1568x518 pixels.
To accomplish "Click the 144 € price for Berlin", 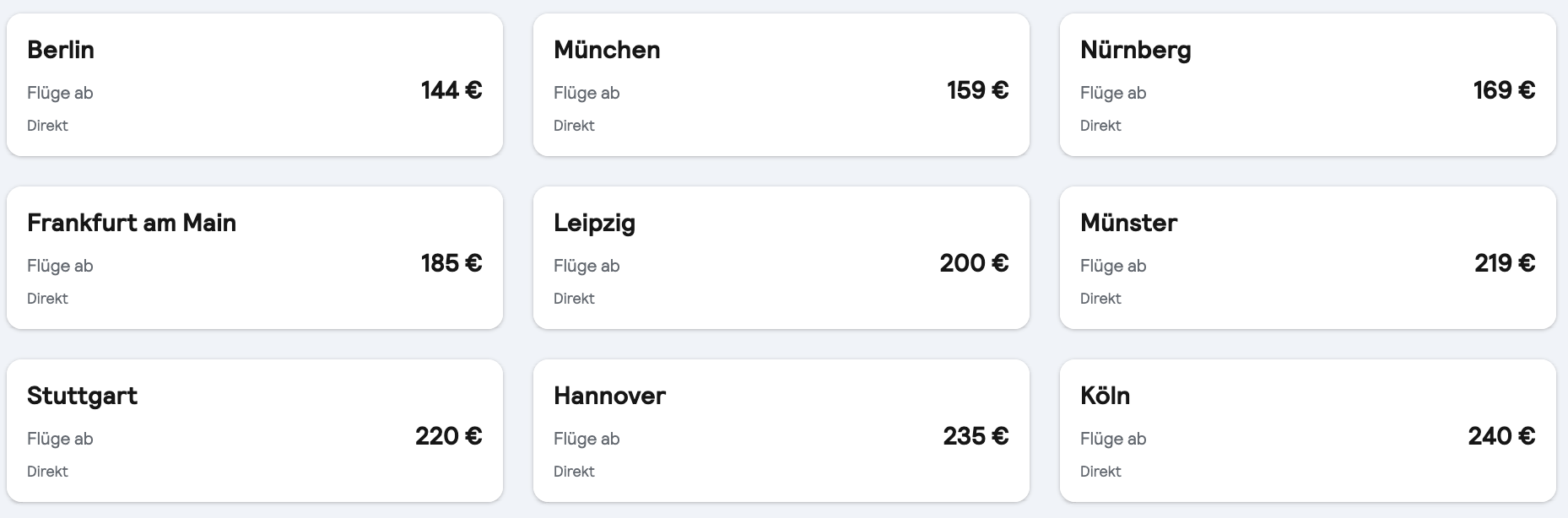I will [450, 90].
